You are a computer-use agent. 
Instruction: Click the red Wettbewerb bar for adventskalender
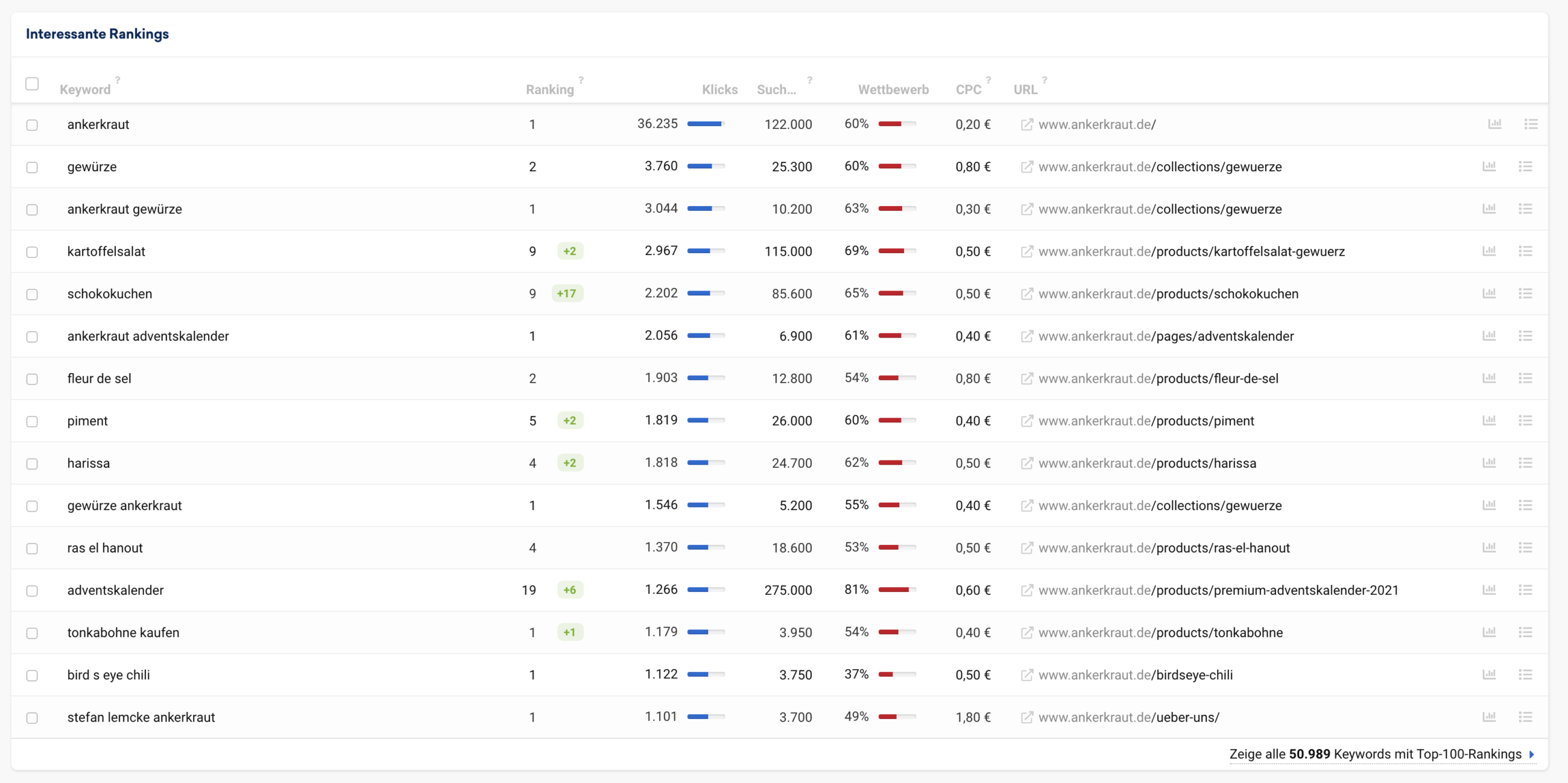(897, 590)
